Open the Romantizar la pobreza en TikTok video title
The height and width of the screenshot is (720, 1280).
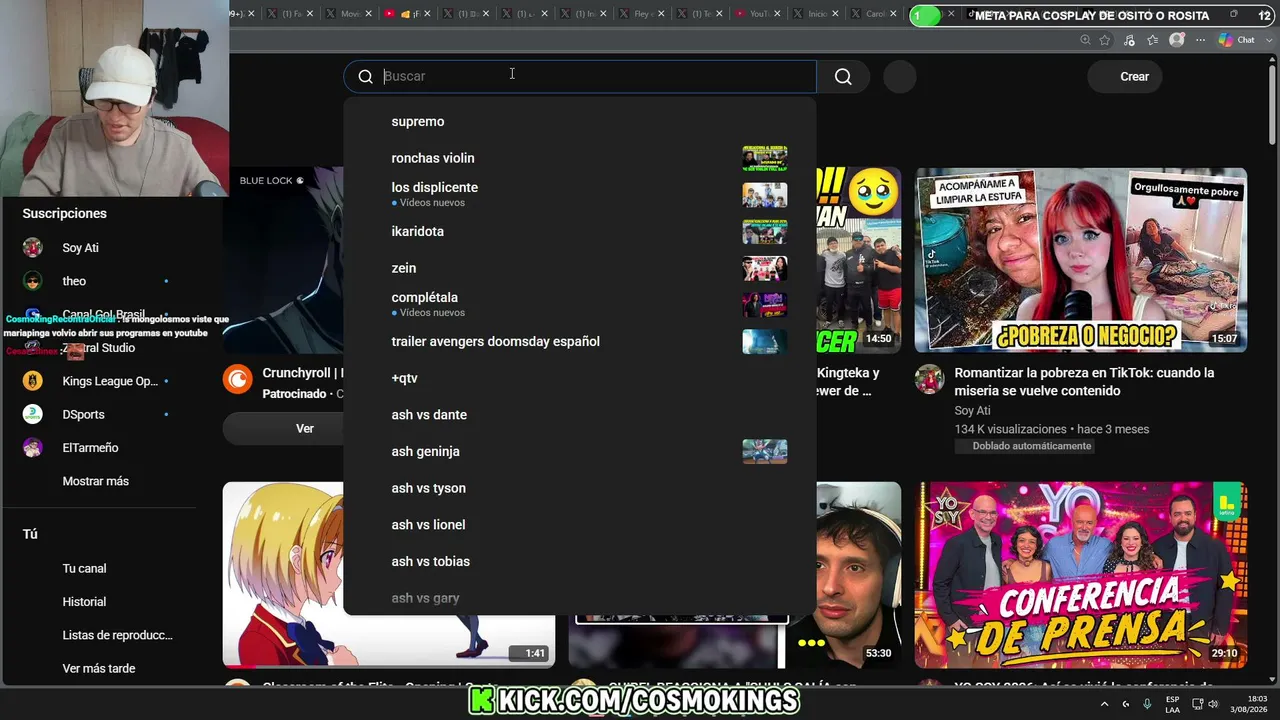(x=1084, y=382)
